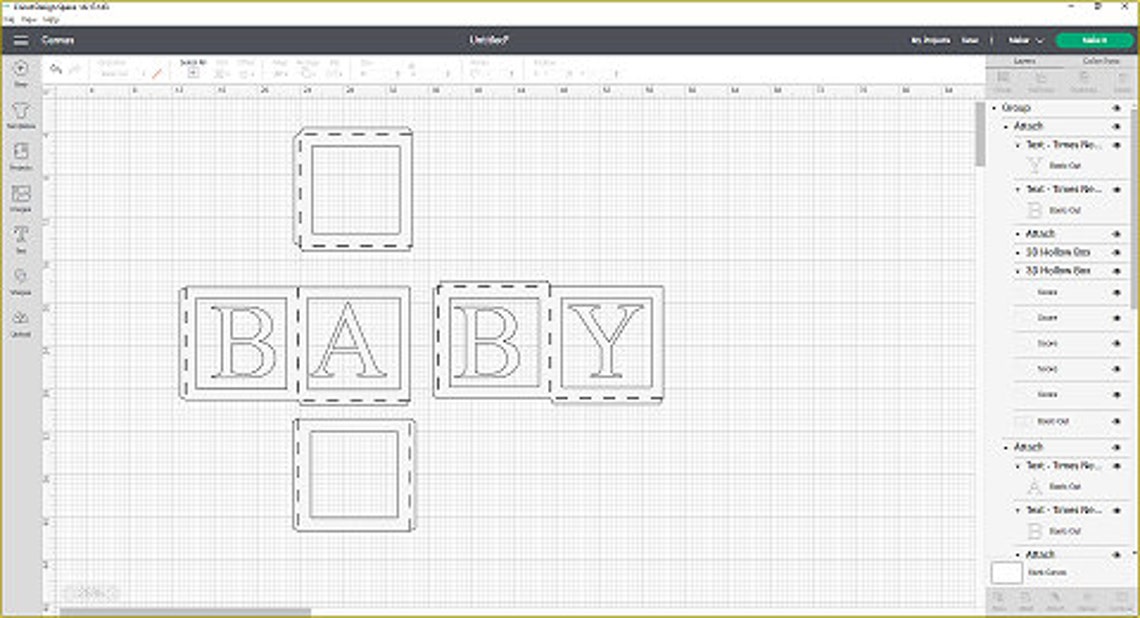Collapse the Group entry in Layers panel
Viewport: 1140px width, 618px height.
(993, 107)
